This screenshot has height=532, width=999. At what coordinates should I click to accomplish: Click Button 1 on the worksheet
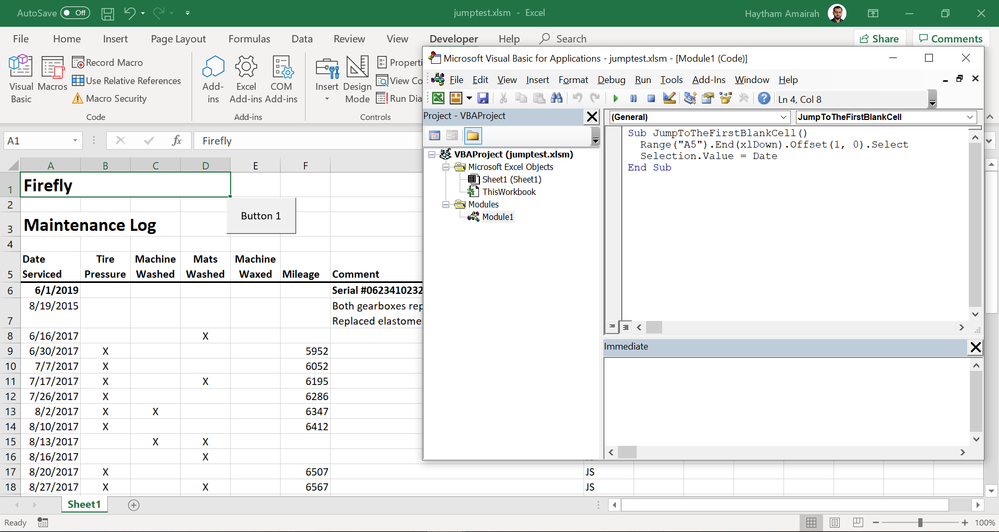261,216
